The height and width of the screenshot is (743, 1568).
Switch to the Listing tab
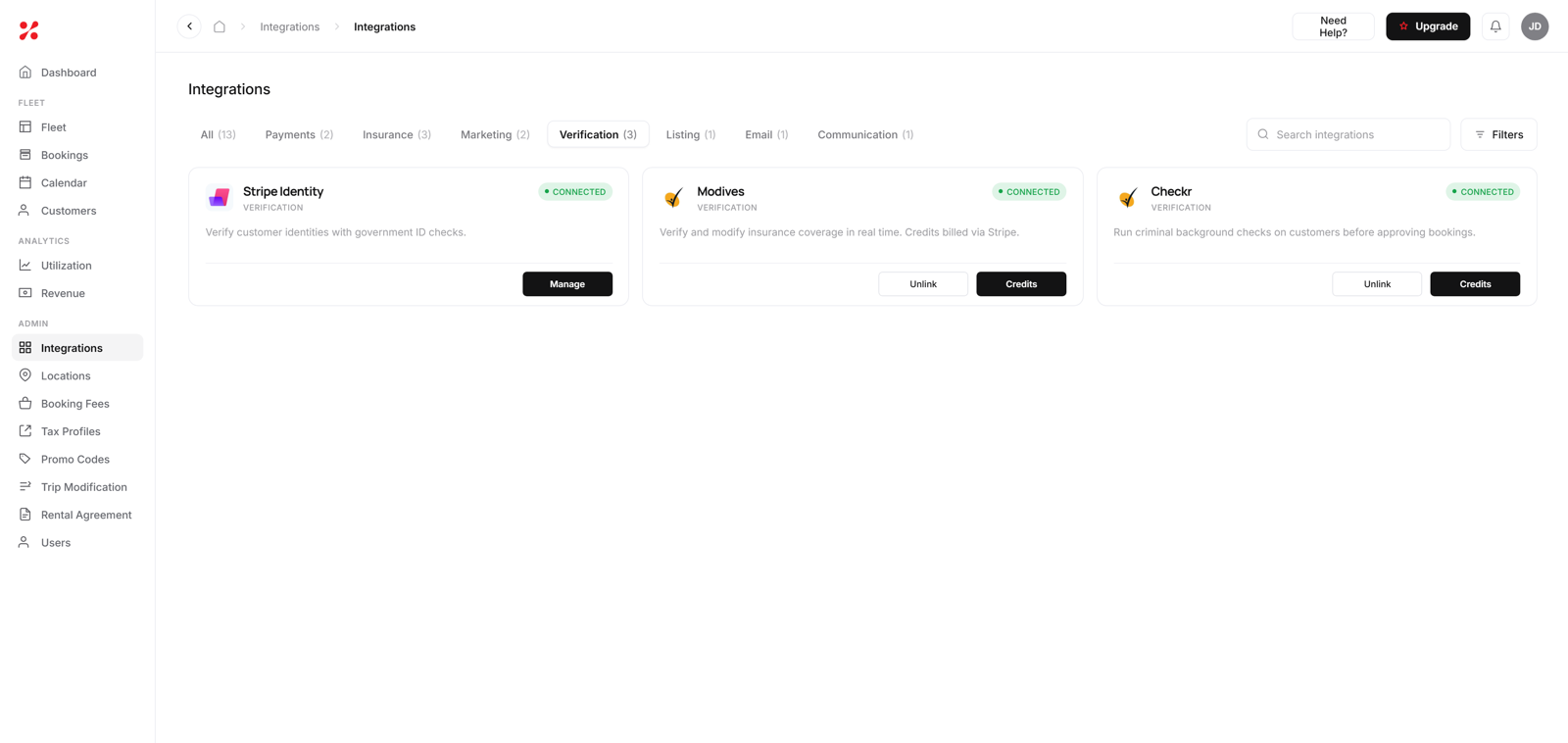point(691,134)
